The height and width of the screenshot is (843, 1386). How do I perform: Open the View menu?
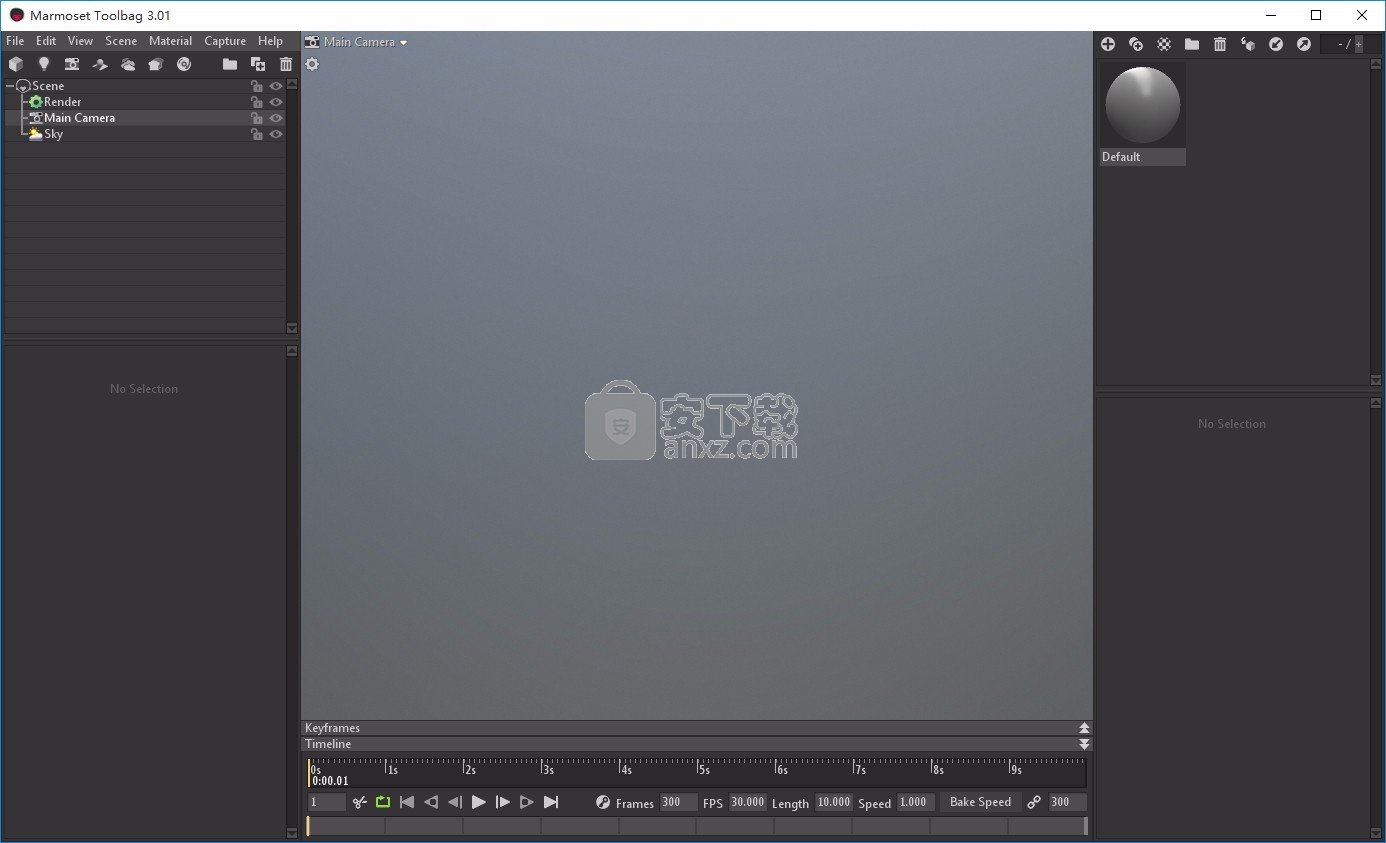click(80, 41)
